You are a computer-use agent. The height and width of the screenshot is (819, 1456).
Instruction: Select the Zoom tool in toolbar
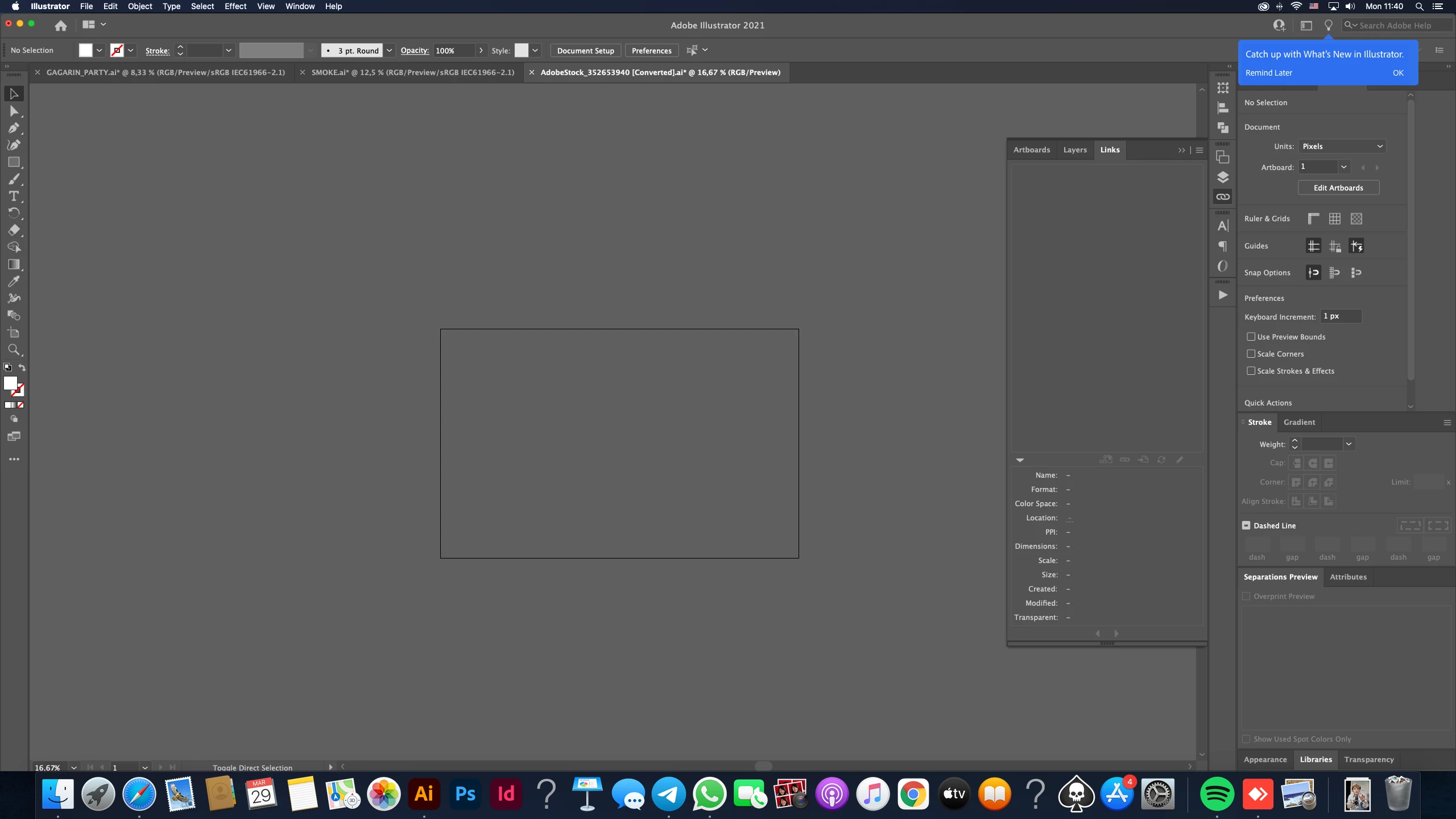14,350
